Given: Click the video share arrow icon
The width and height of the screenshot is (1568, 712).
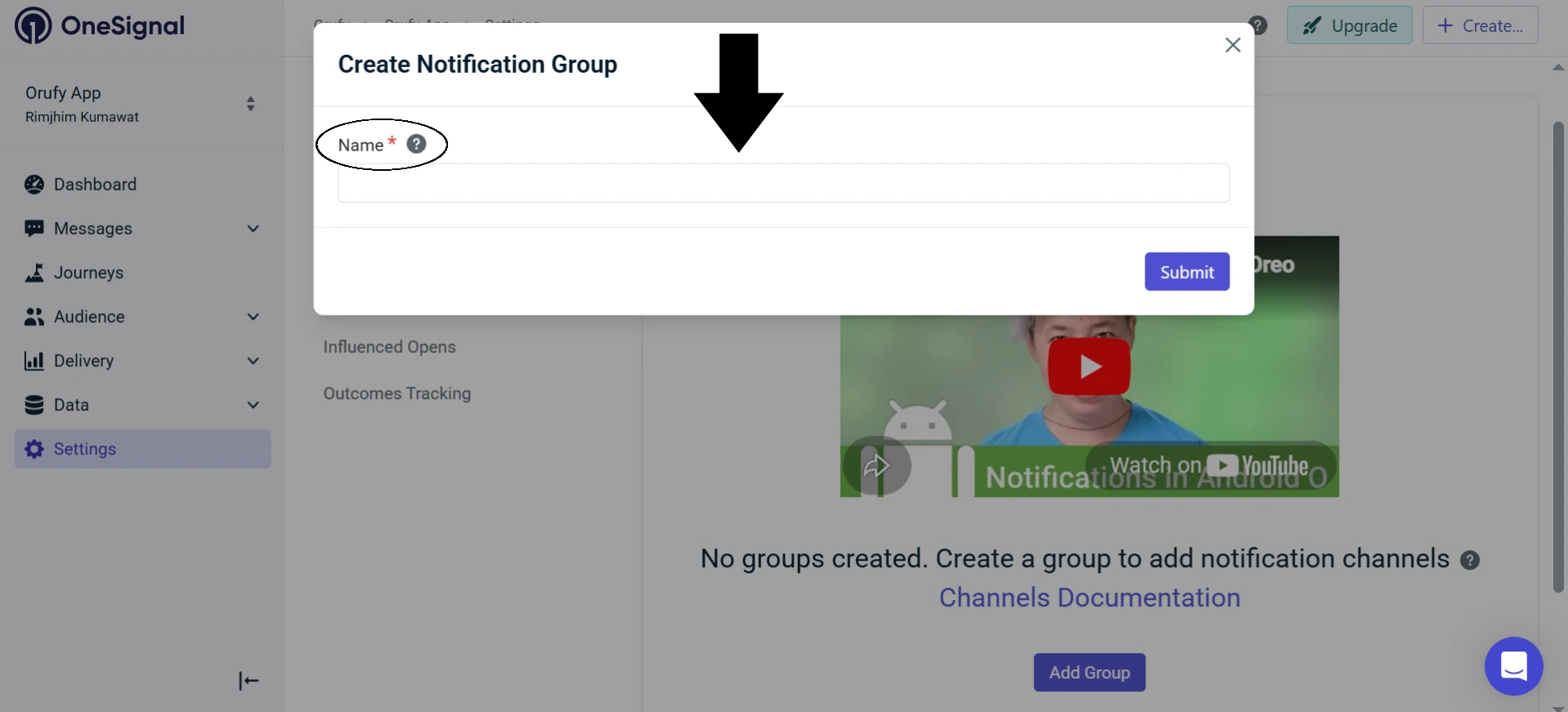Looking at the screenshot, I should point(876,466).
